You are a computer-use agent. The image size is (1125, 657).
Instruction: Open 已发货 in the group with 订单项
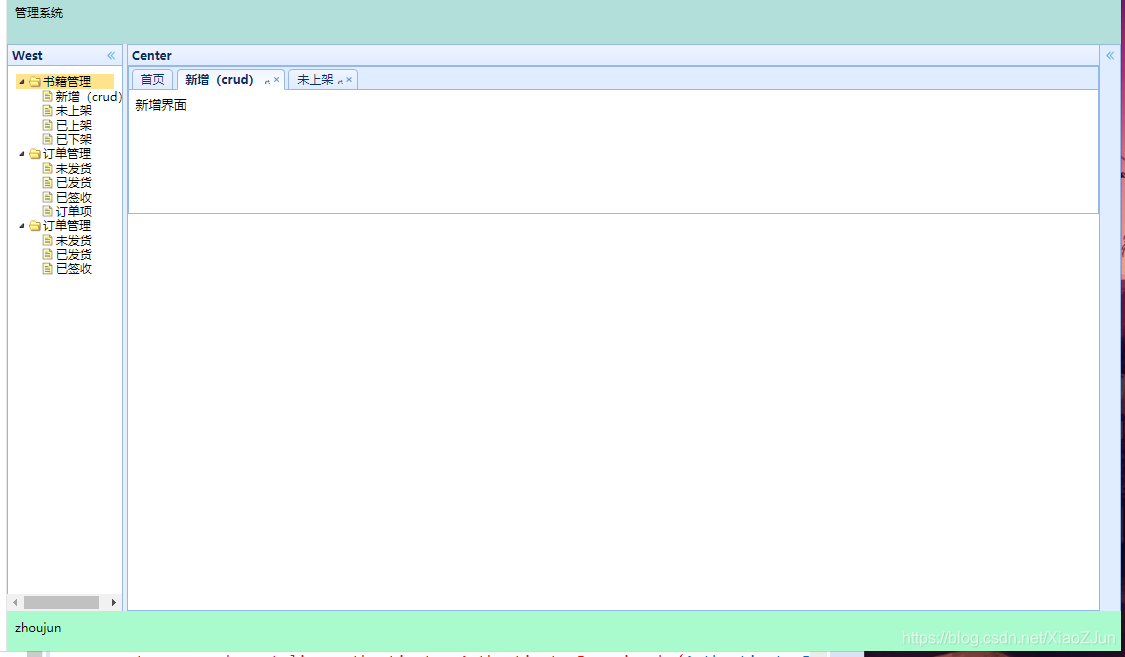74,182
